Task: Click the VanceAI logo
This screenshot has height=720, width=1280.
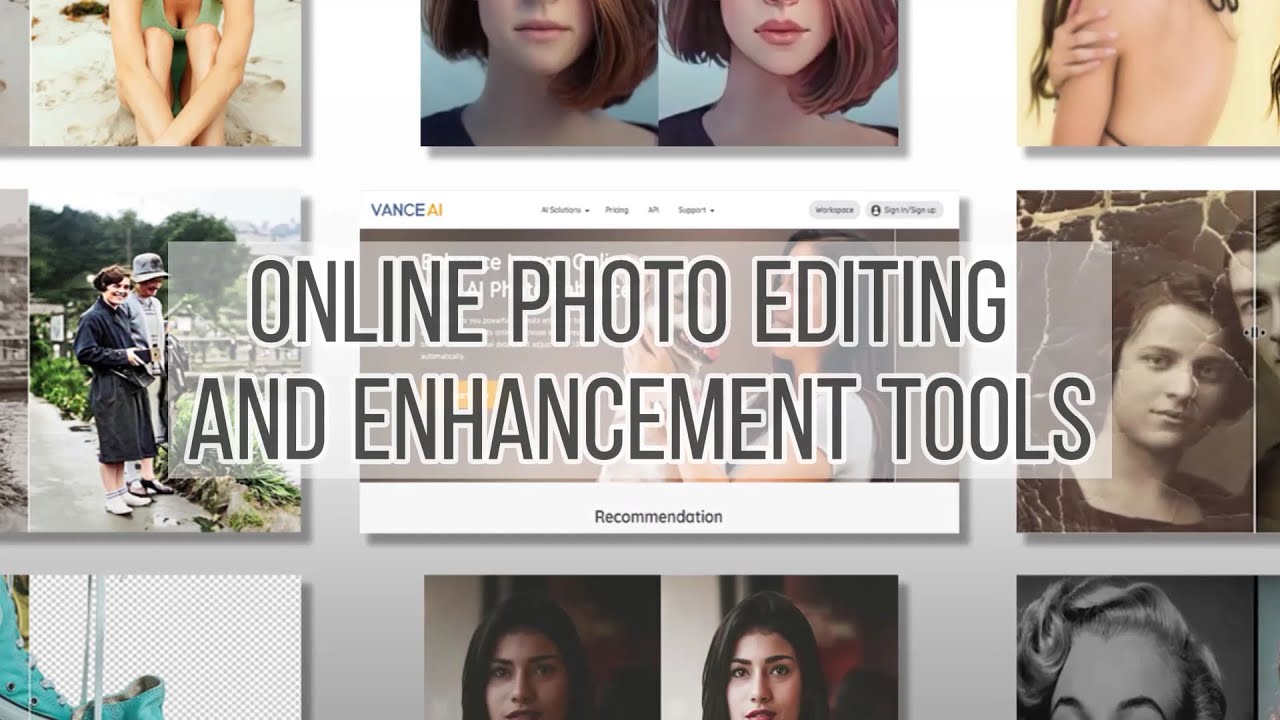Action: (x=406, y=210)
